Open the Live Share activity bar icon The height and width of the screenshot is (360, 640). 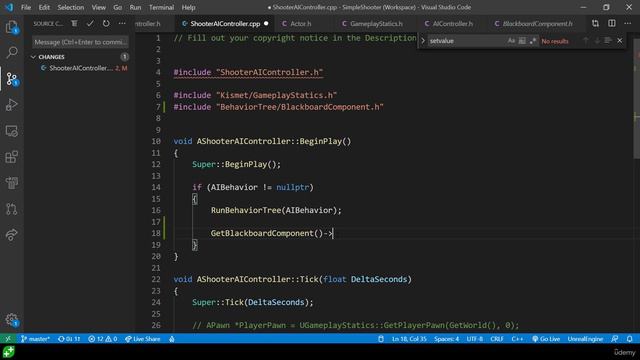pos(11,235)
